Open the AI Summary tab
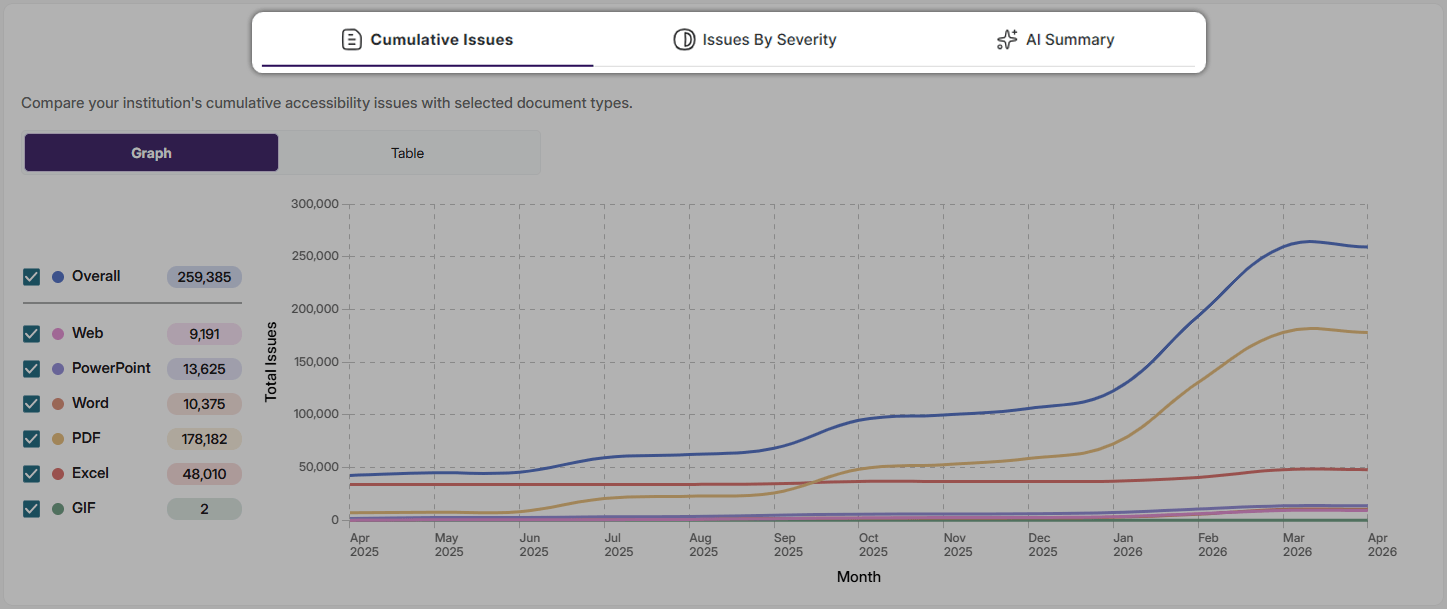 1070,39
